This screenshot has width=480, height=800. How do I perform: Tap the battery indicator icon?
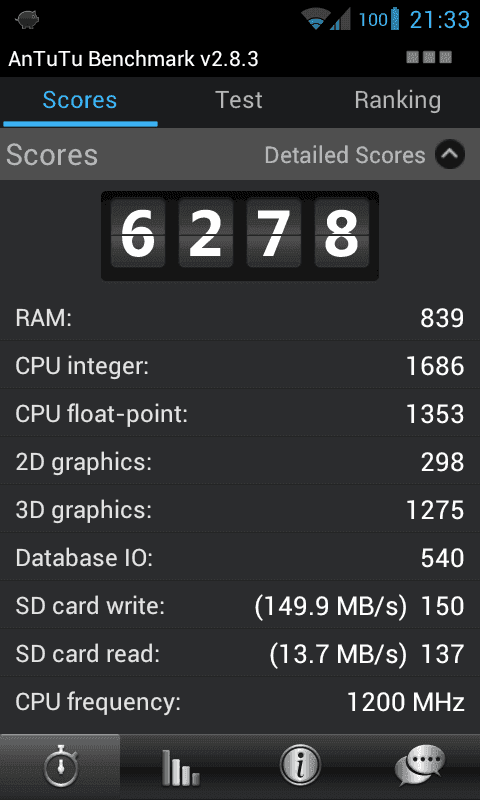click(x=395, y=19)
